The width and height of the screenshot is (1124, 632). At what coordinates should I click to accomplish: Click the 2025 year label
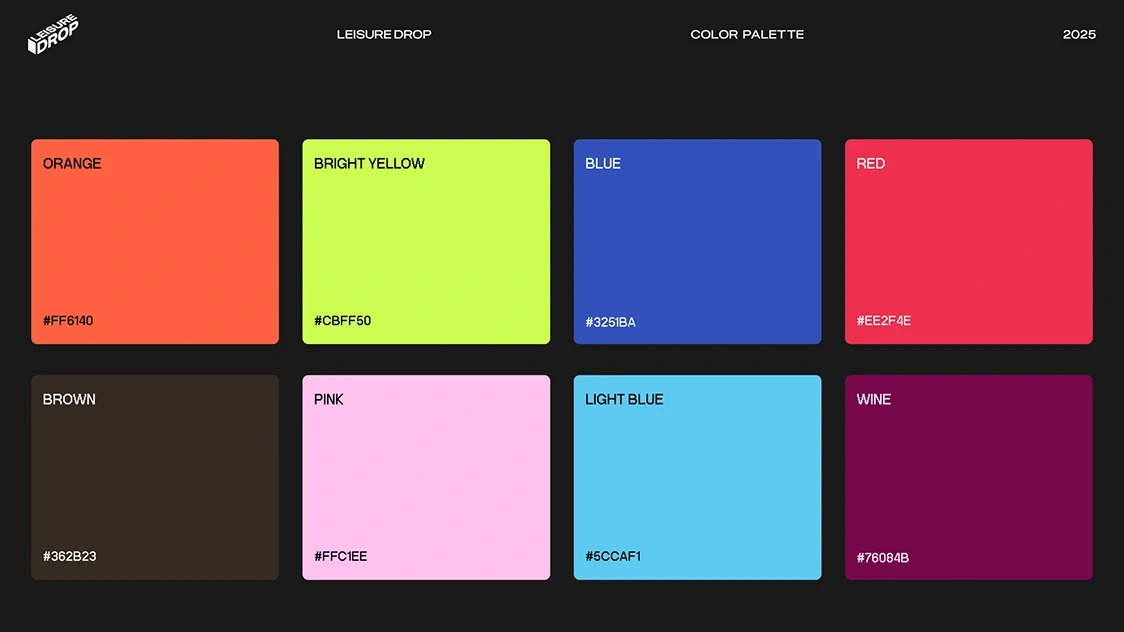(1079, 34)
